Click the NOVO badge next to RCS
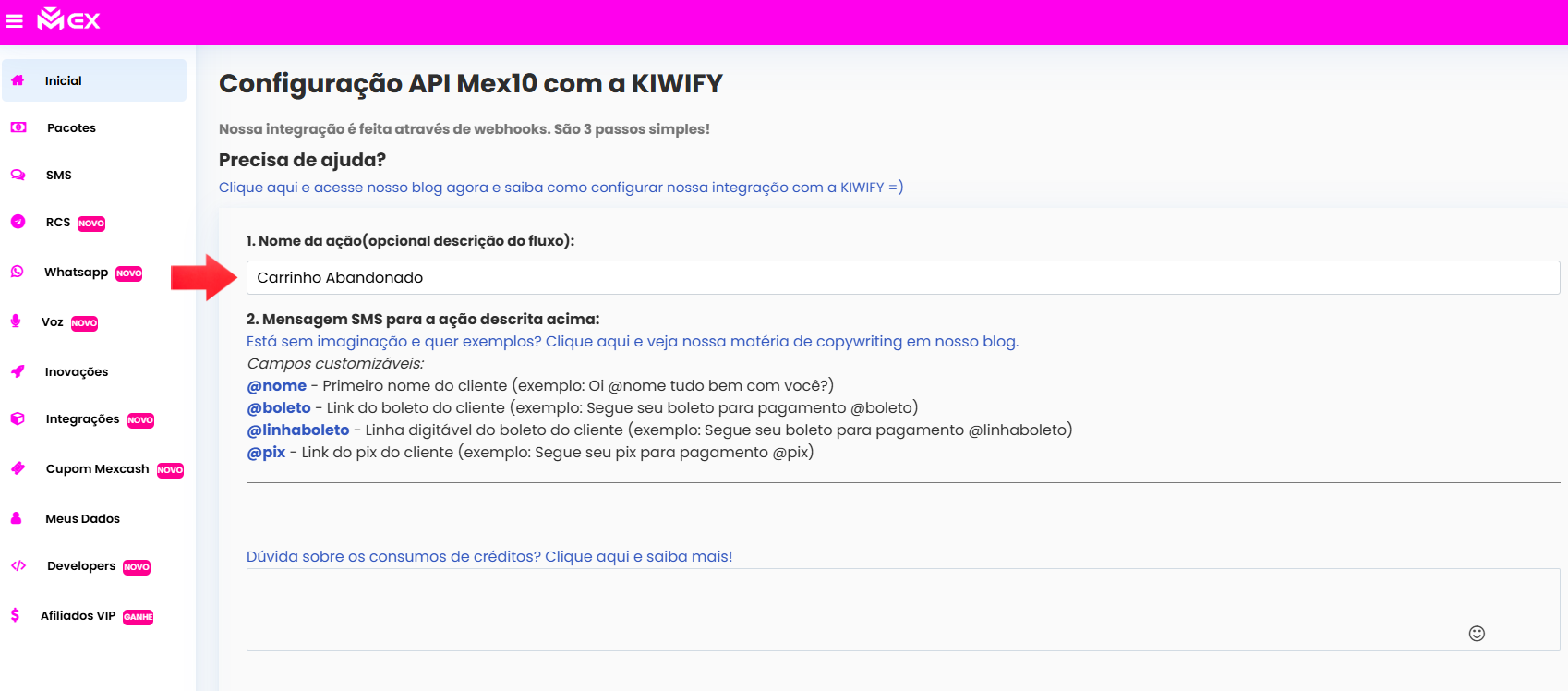The width and height of the screenshot is (1568, 691). (91, 224)
